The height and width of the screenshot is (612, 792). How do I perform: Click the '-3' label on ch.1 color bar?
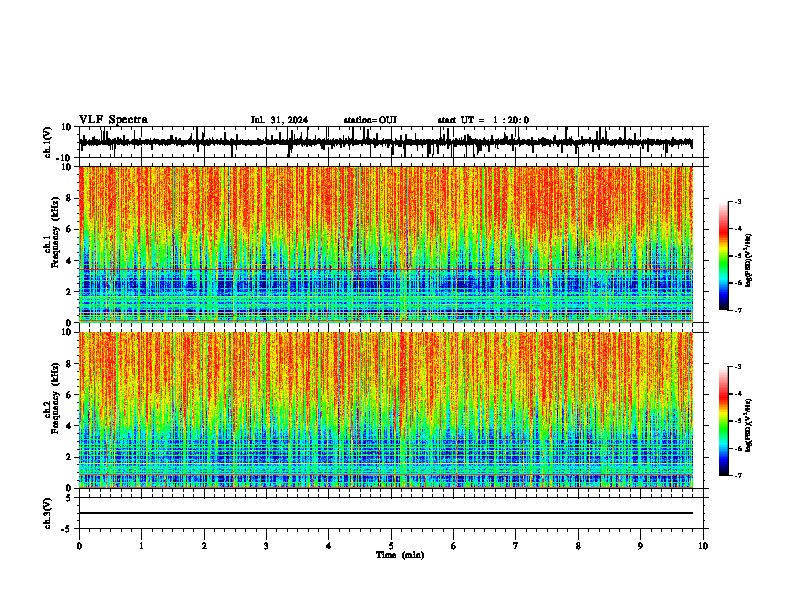(737, 201)
